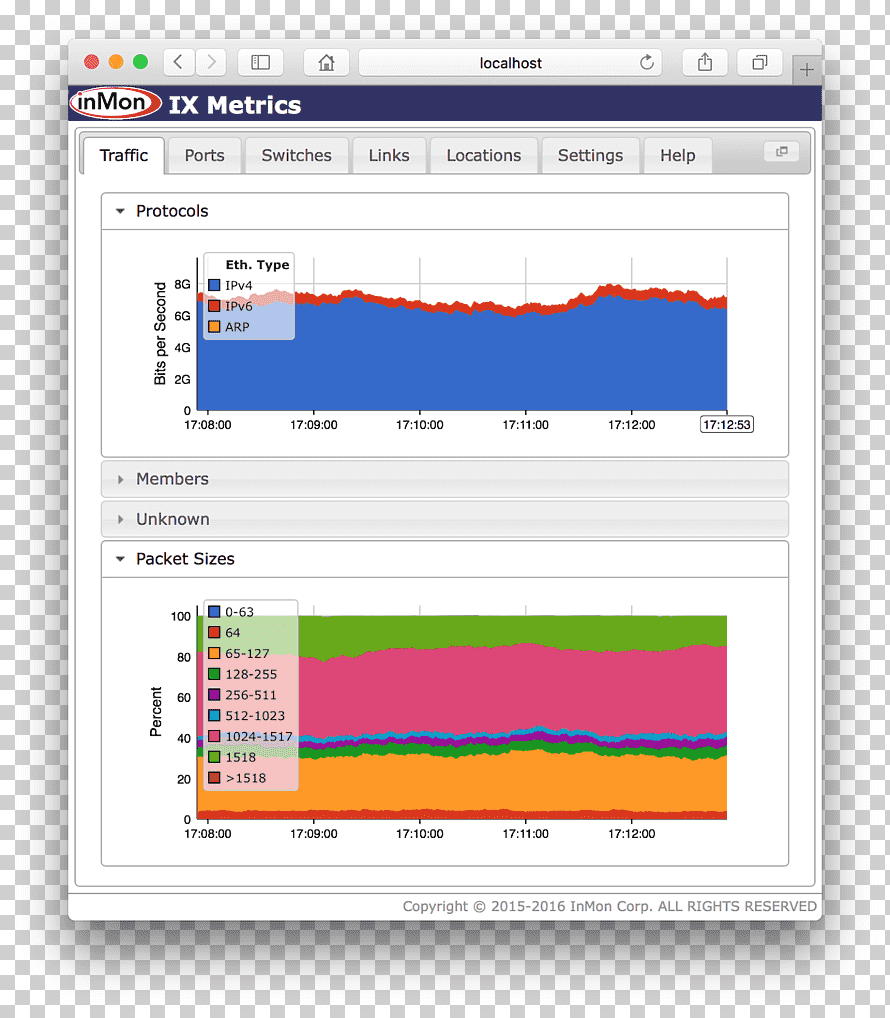Open the share sheet icon
Image resolution: width=890 pixels, height=1018 pixels.
(x=705, y=62)
